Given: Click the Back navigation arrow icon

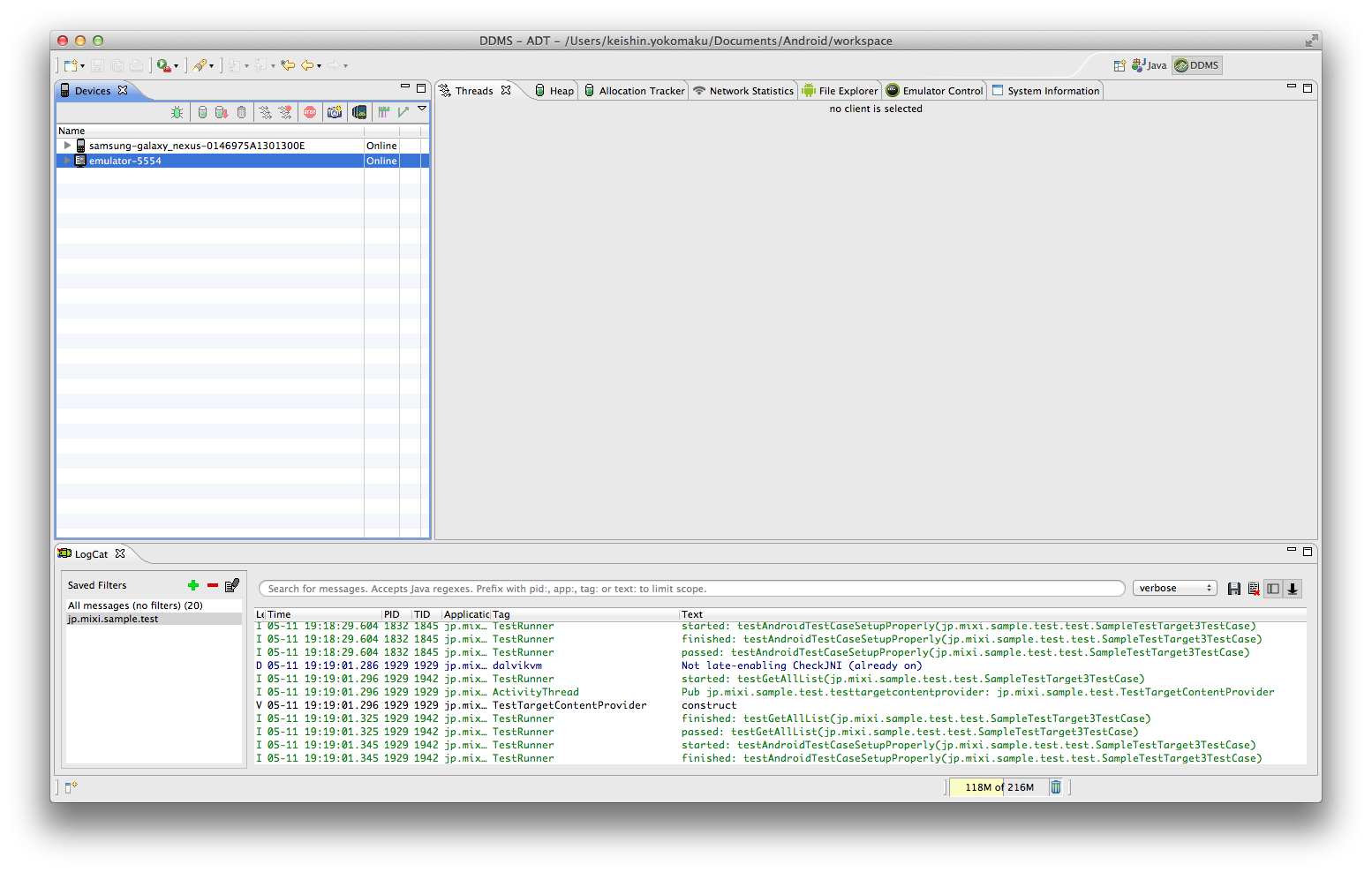Looking at the screenshot, I should 307,65.
